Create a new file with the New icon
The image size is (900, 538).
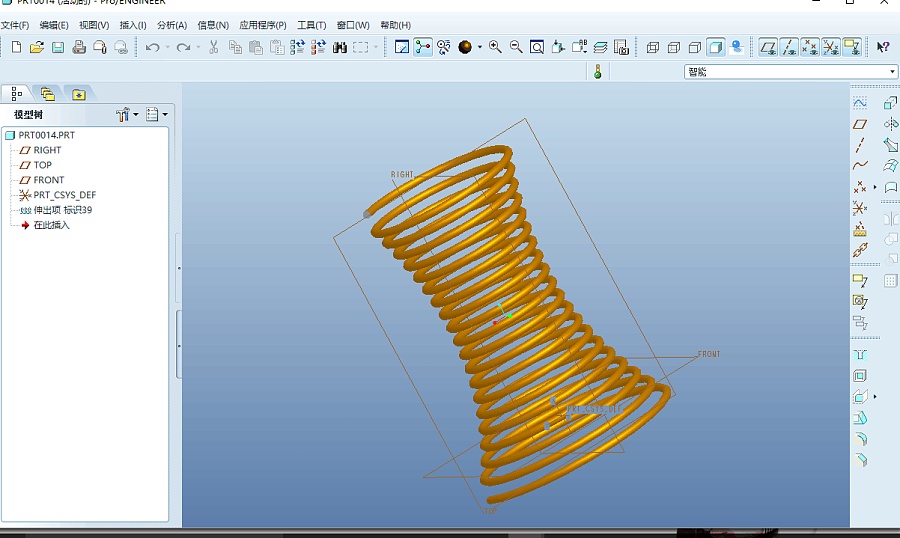click(x=16, y=47)
